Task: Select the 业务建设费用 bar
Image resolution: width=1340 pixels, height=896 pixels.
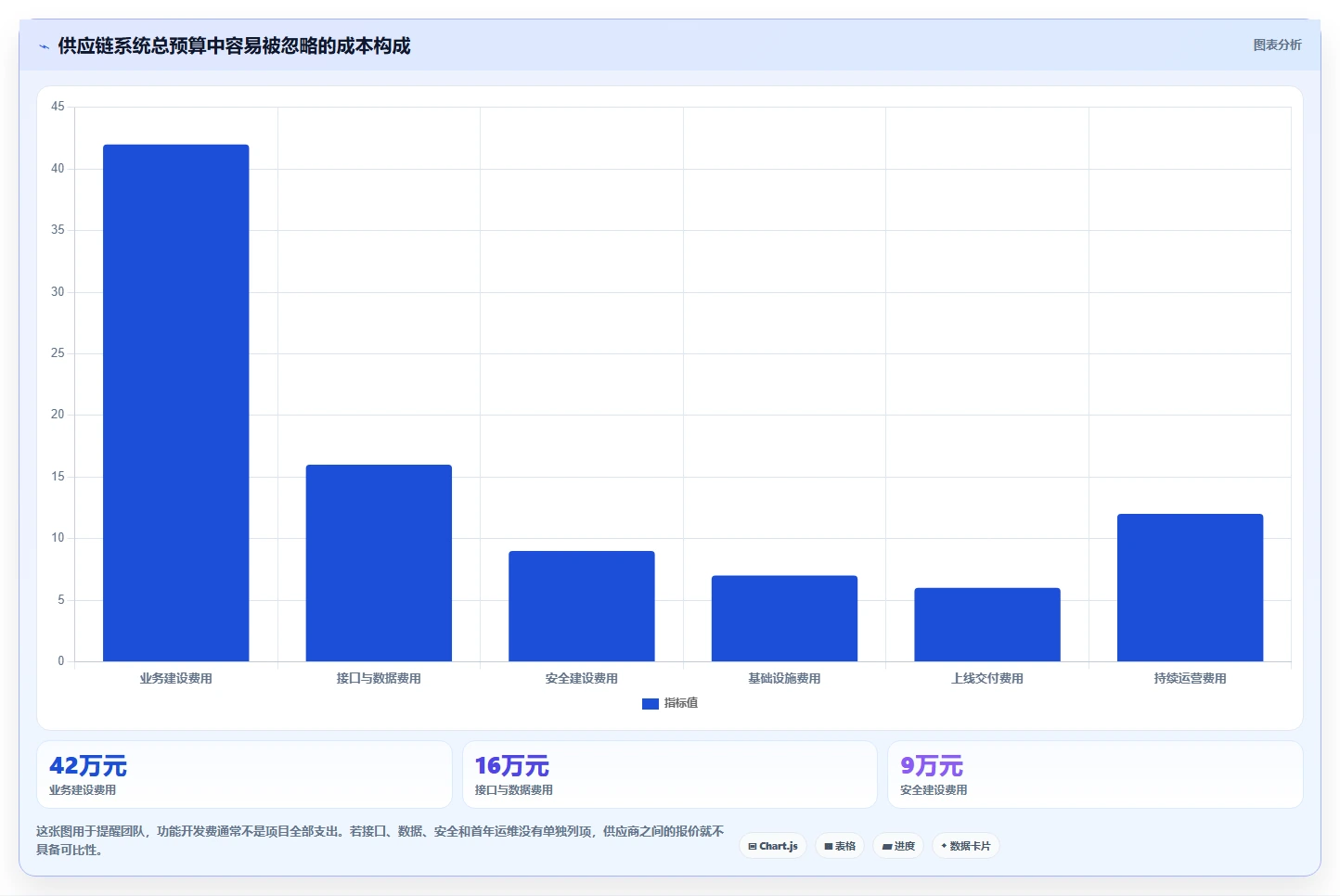Action: (176, 403)
